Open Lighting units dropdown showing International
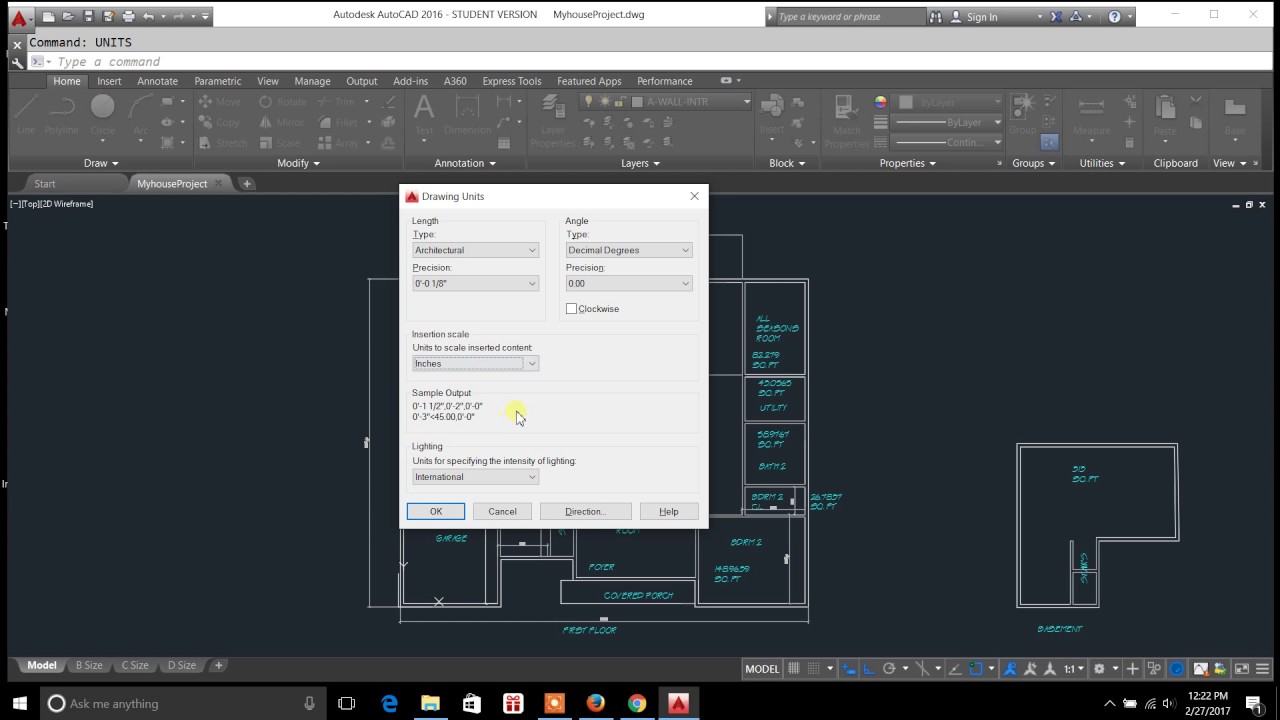 (x=475, y=477)
